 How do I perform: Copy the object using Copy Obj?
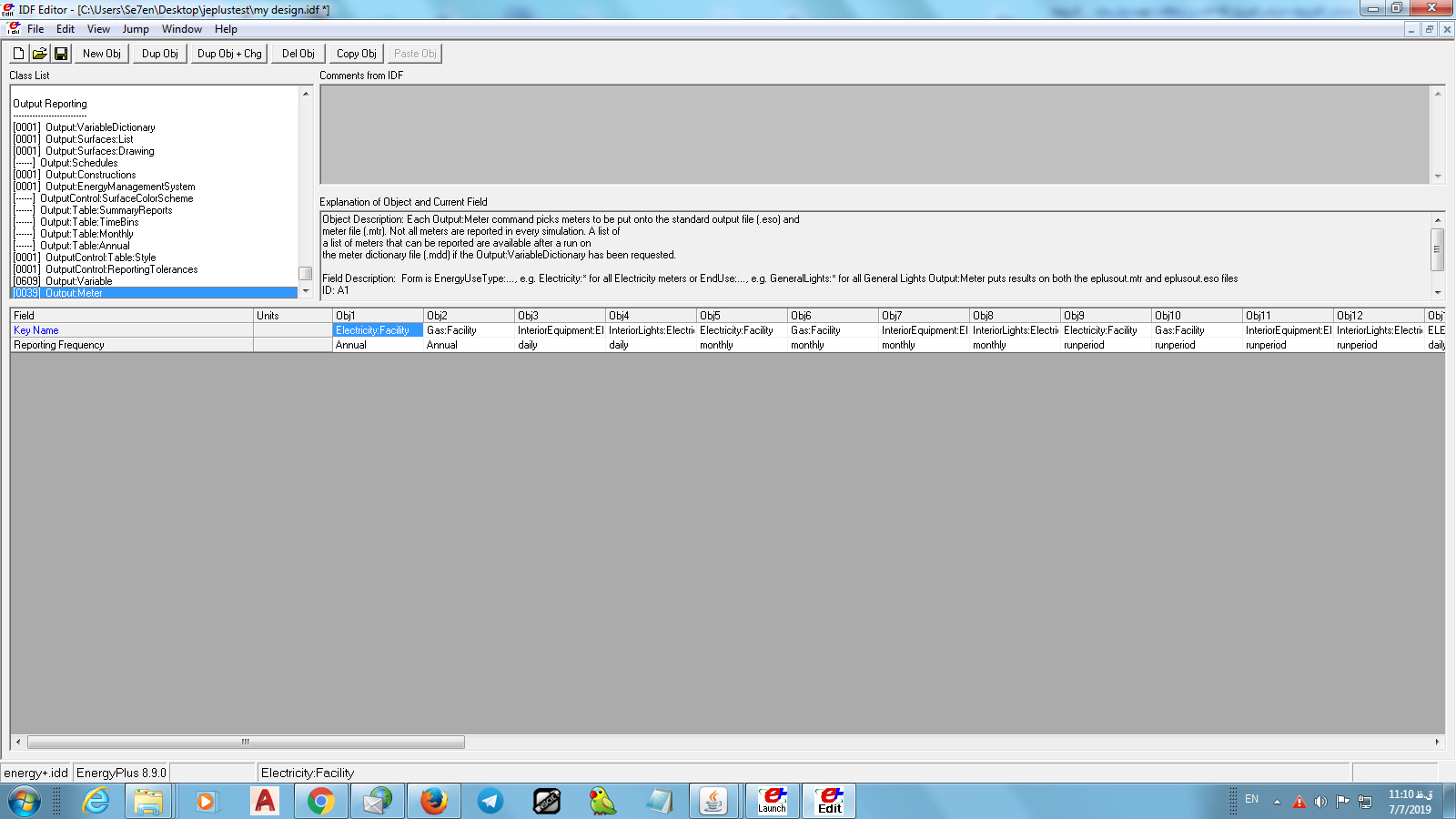[356, 54]
